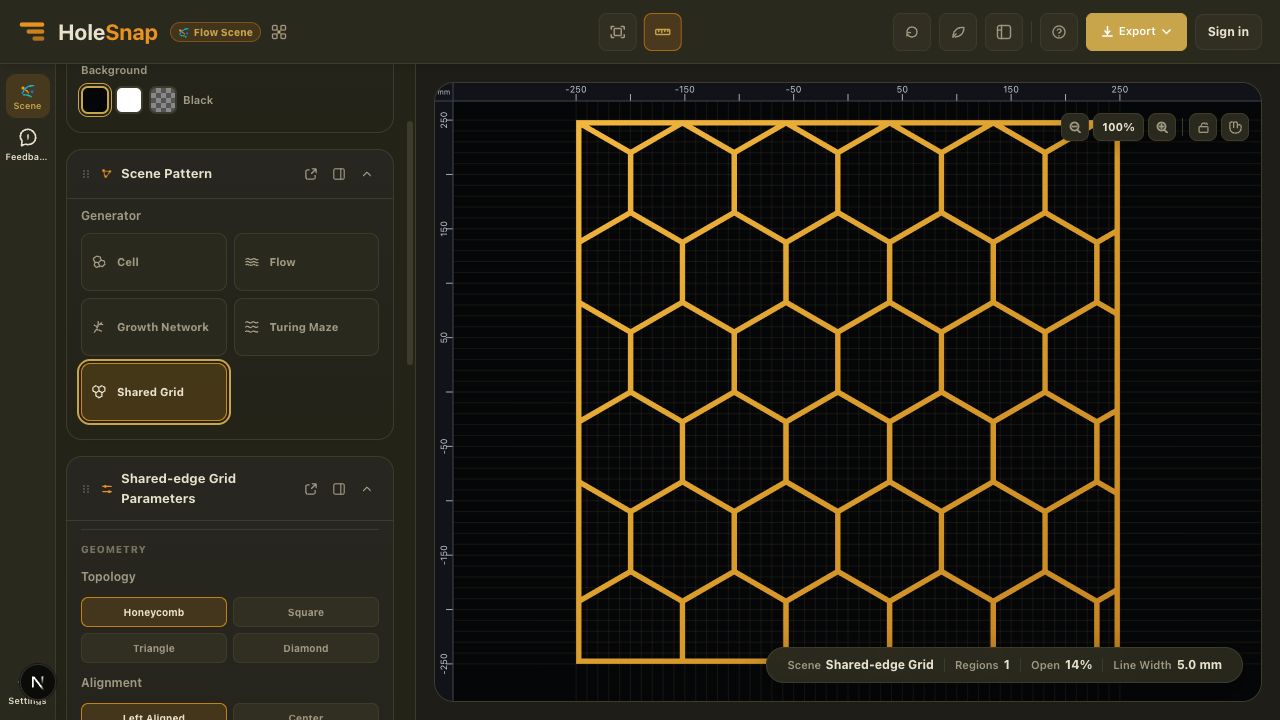The height and width of the screenshot is (720, 1280).
Task: Click the Regions 1 status entry
Action: click(982, 665)
